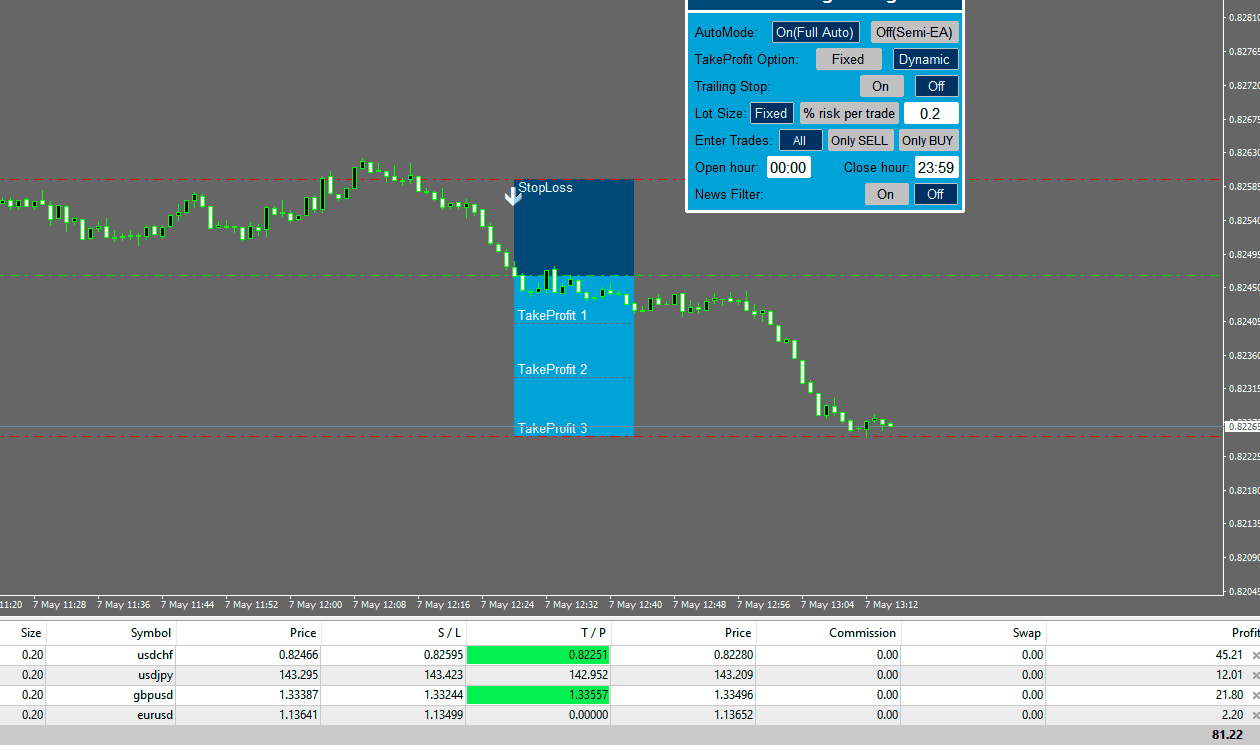This screenshot has width=1260, height=751.
Task: Edit the Close hour 23:59 field
Action: [936, 167]
